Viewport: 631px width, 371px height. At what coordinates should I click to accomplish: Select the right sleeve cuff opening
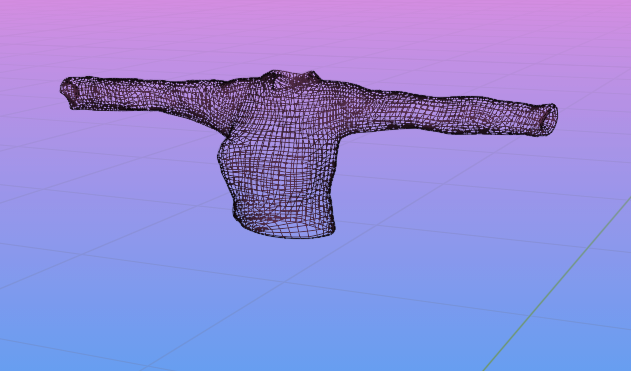click(x=549, y=119)
